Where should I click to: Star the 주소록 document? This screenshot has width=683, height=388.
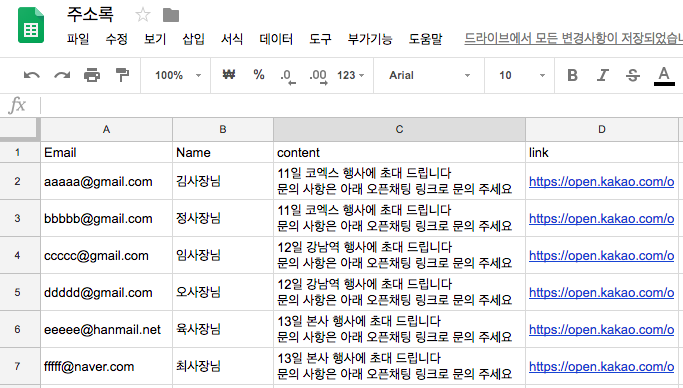pos(142,15)
